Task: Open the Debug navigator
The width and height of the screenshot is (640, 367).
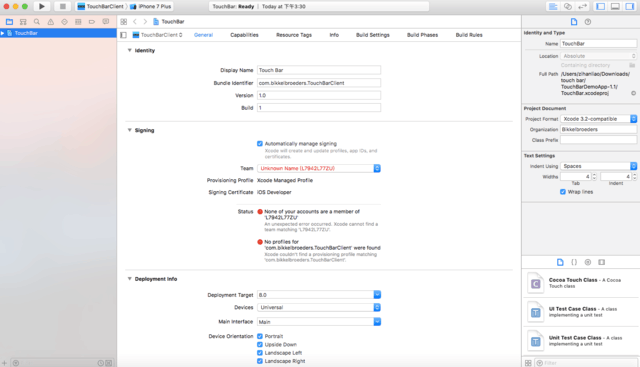Action: (x=78, y=22)
